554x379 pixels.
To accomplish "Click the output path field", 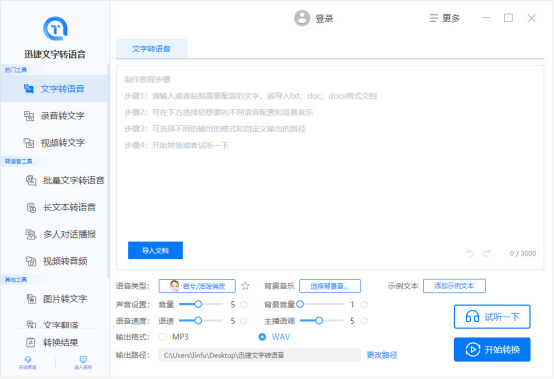I will [260, 355].
